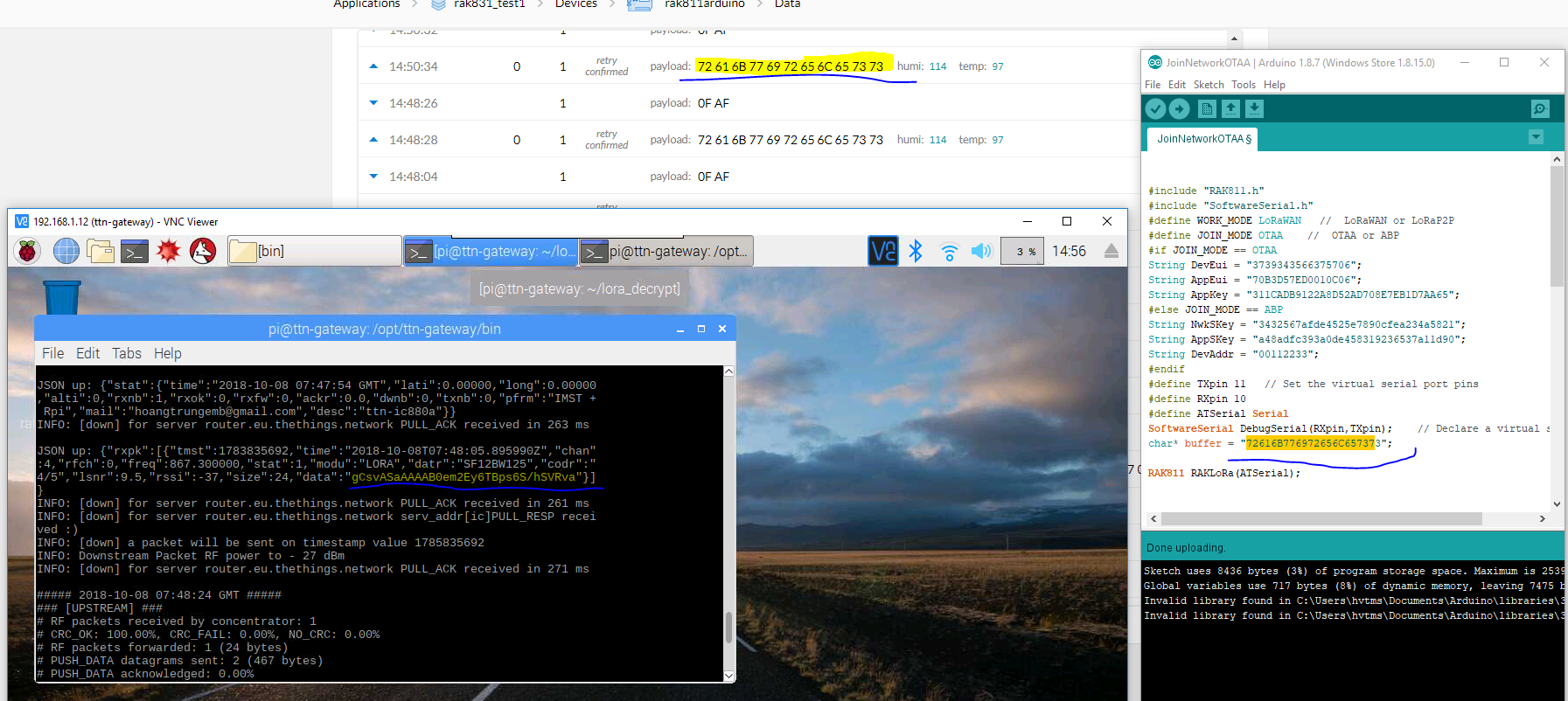Viewport: 1568px width, 701px height.
Task: Open the Mathematica red spiky icon
Action: [168, 252]
